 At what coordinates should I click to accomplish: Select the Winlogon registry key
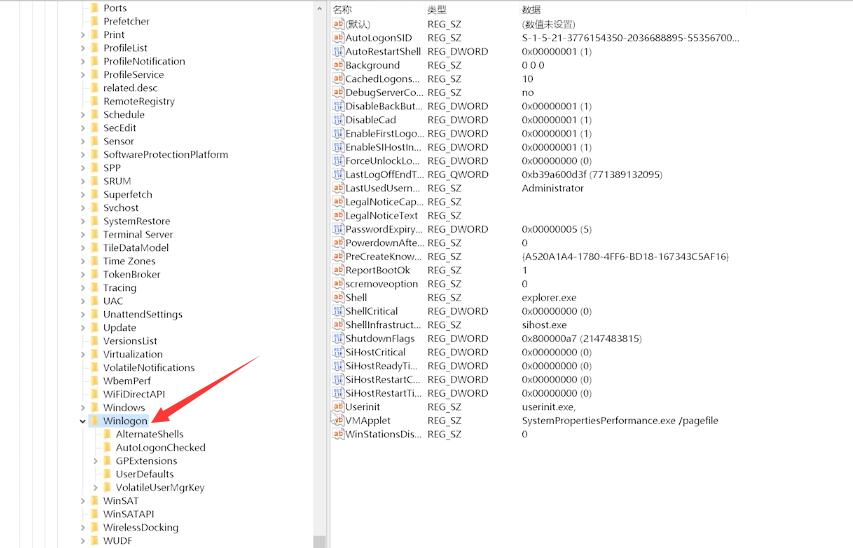tap(125, 421)
